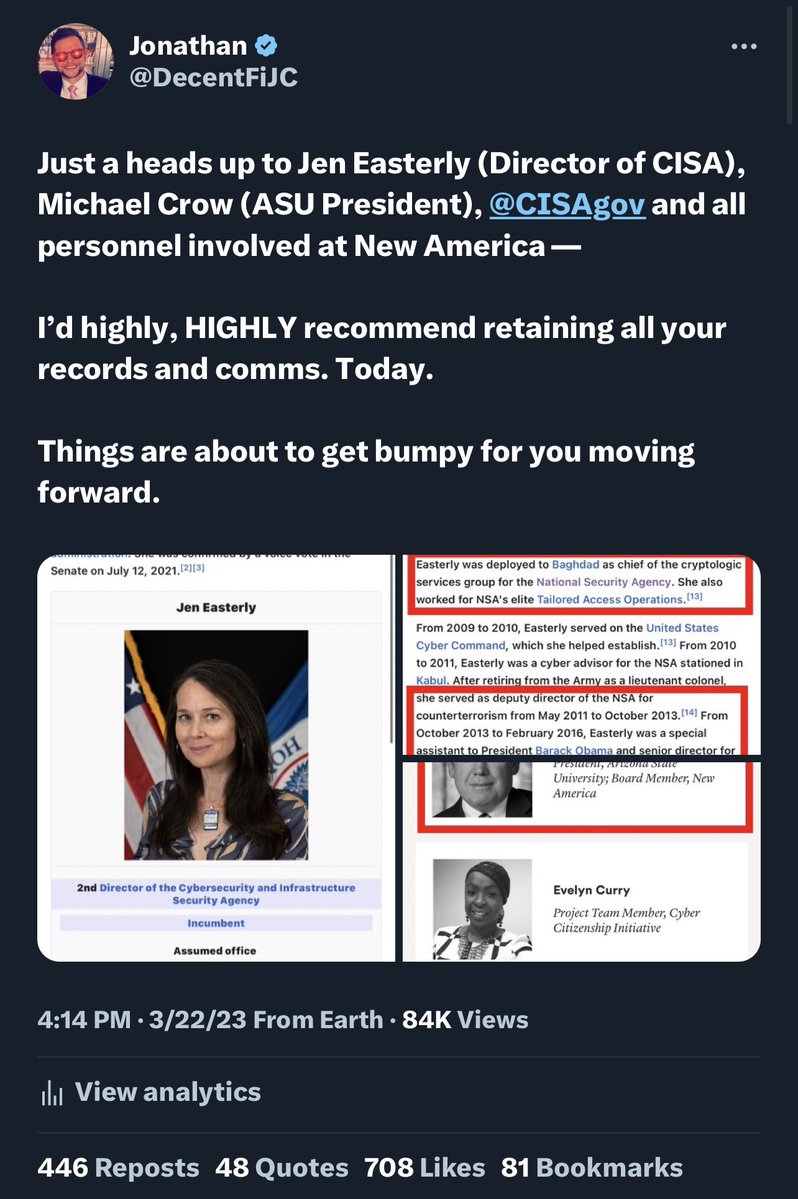798x1199 pixels.
Task: Open the NSA biography text image
Action: point(582,655)
